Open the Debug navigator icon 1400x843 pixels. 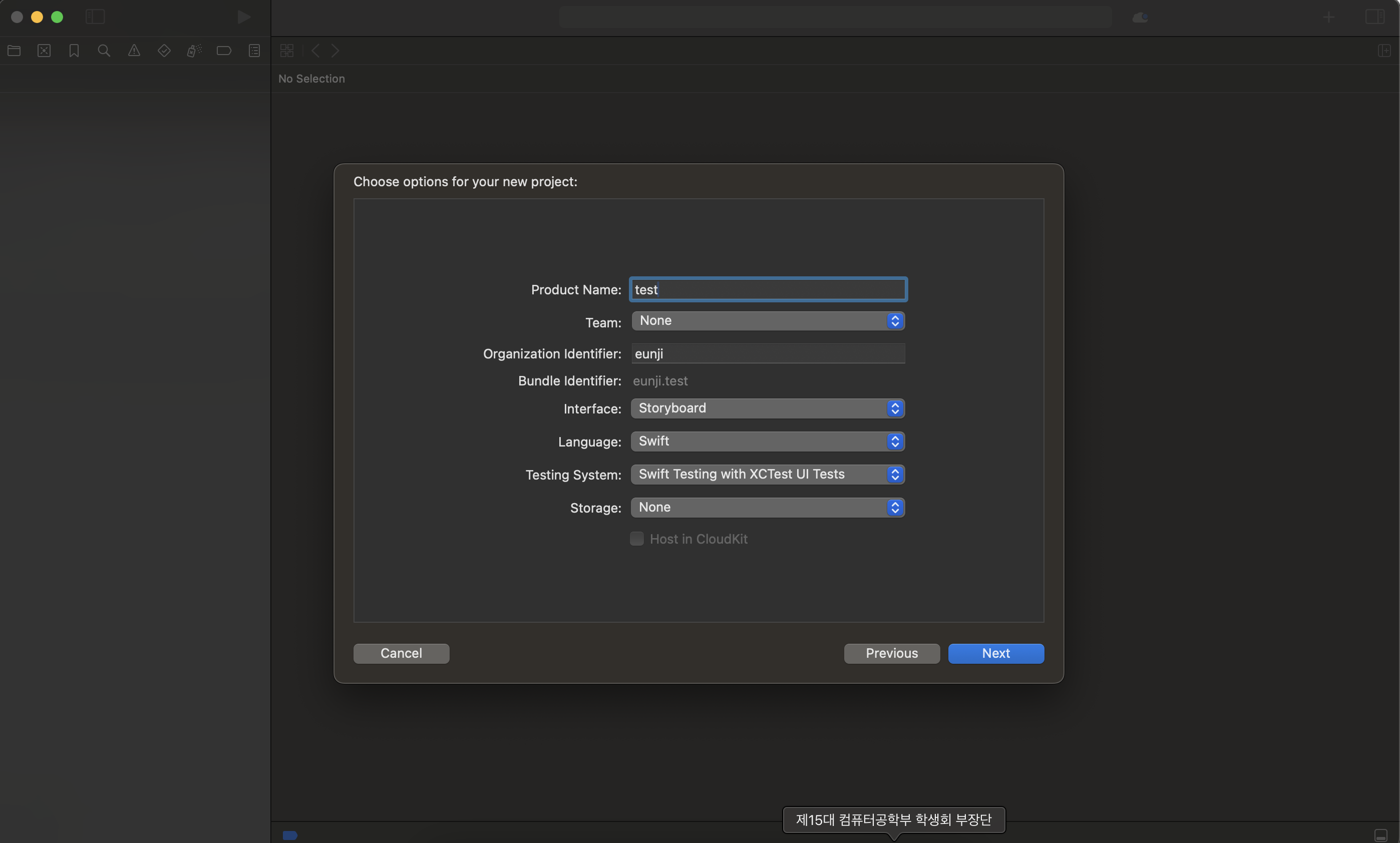tap(194, 51)
